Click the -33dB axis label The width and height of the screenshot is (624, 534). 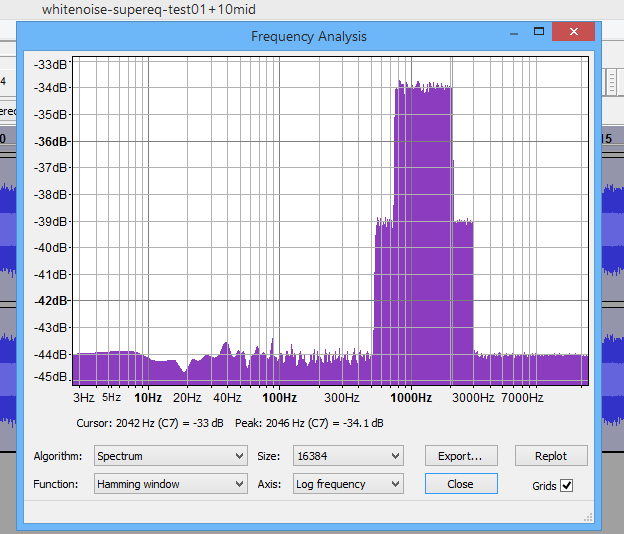[51, 64]
